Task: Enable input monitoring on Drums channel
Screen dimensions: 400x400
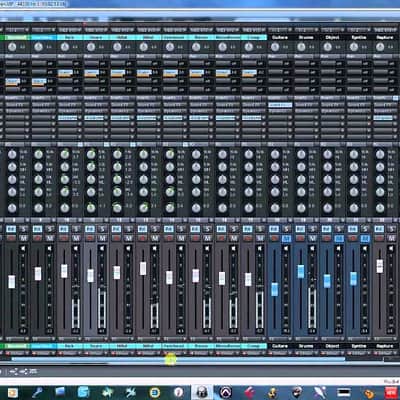Action: click(300, 229)
